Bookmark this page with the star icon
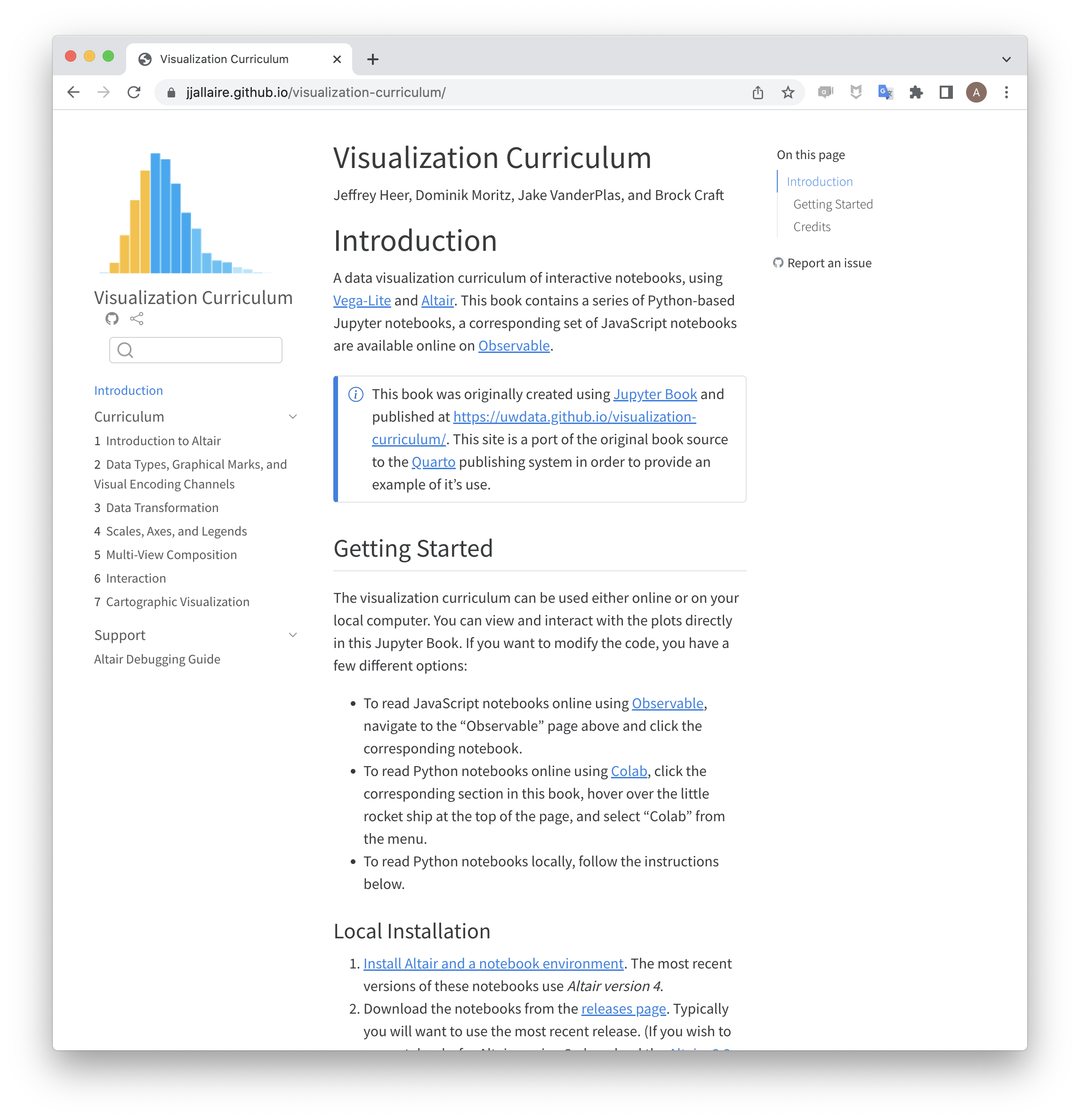 [788, 92]
